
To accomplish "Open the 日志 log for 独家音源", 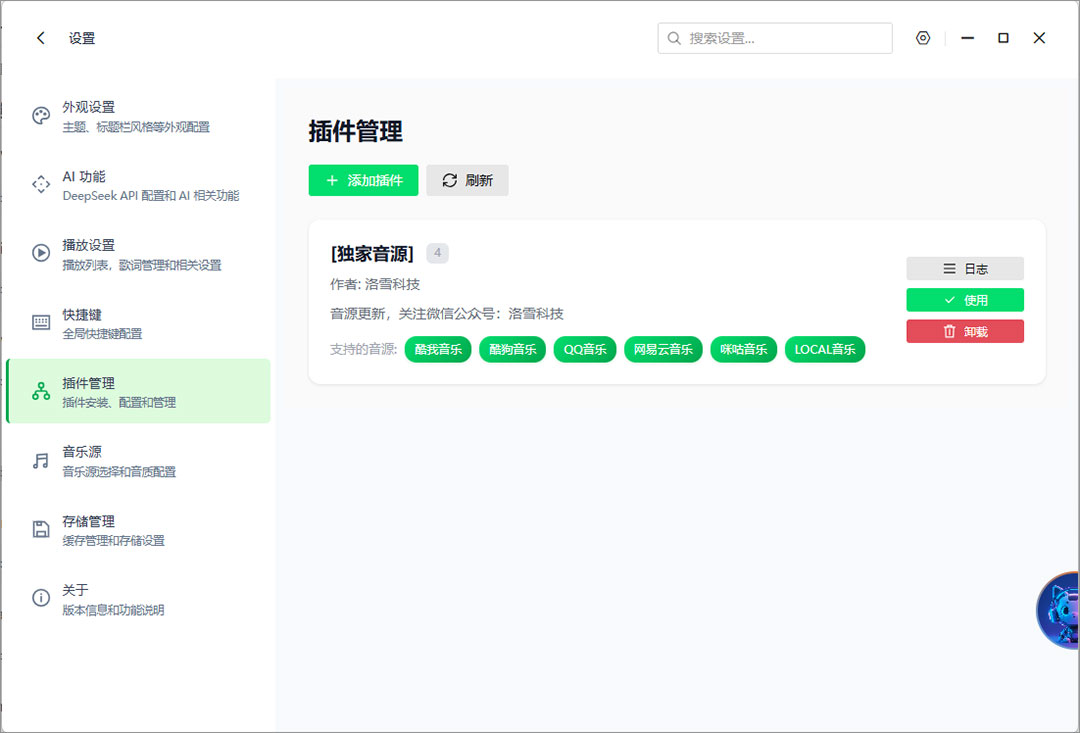I will point(964,268).
